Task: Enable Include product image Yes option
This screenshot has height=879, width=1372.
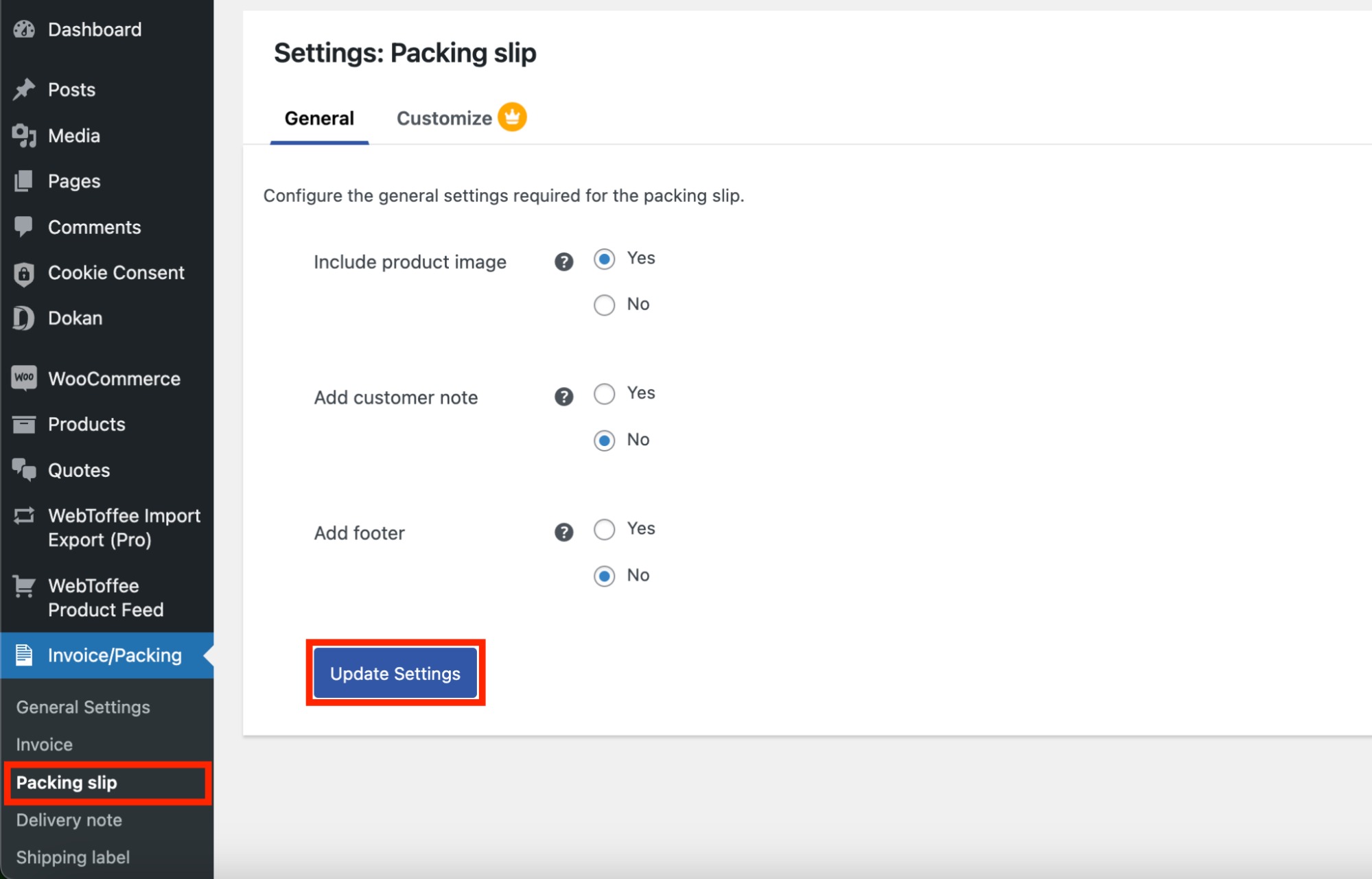Action: click(604, 258)
